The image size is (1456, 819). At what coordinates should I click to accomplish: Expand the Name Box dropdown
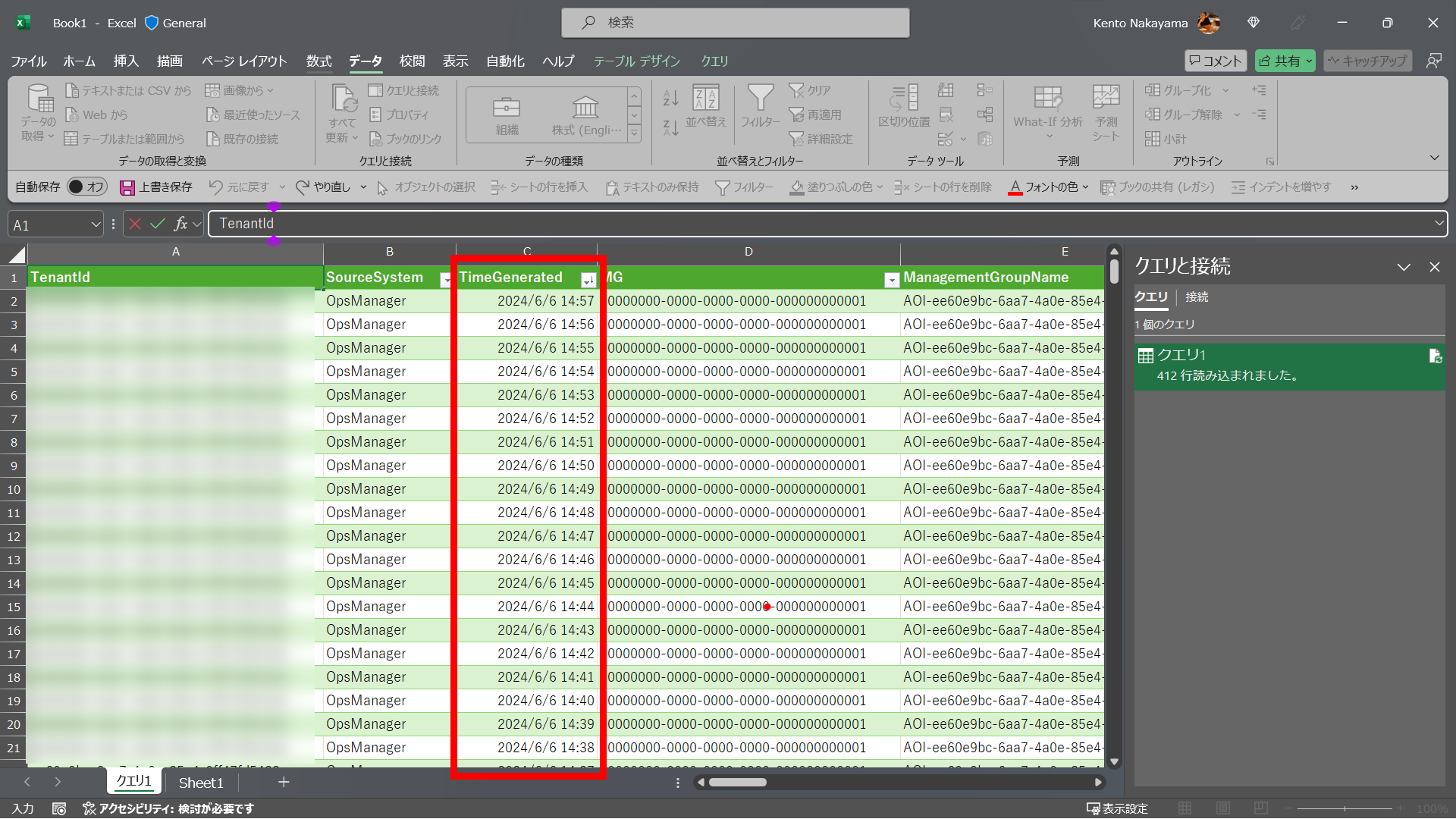tap(96, 224)
